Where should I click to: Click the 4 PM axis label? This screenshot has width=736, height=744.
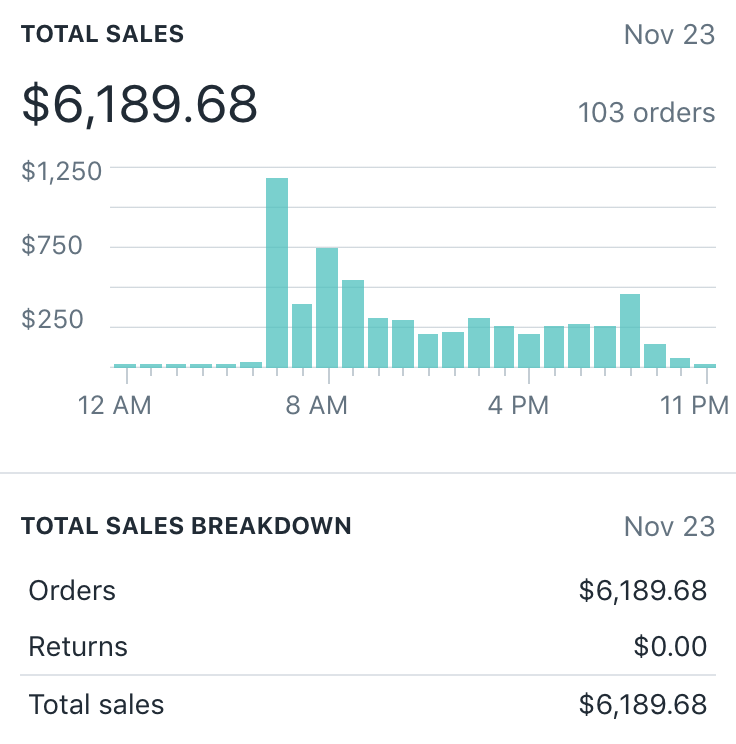pos(518,406)
